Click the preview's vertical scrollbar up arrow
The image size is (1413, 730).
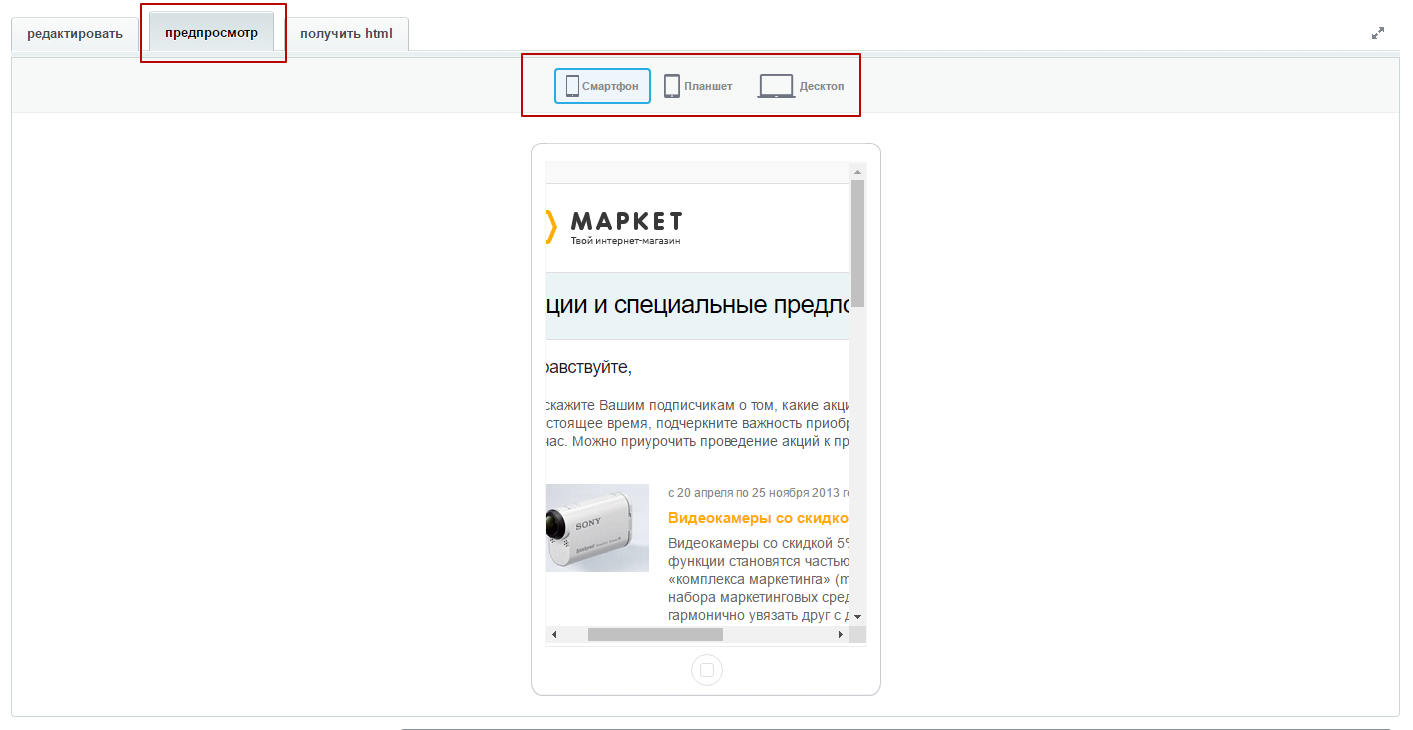click(857, 172)
